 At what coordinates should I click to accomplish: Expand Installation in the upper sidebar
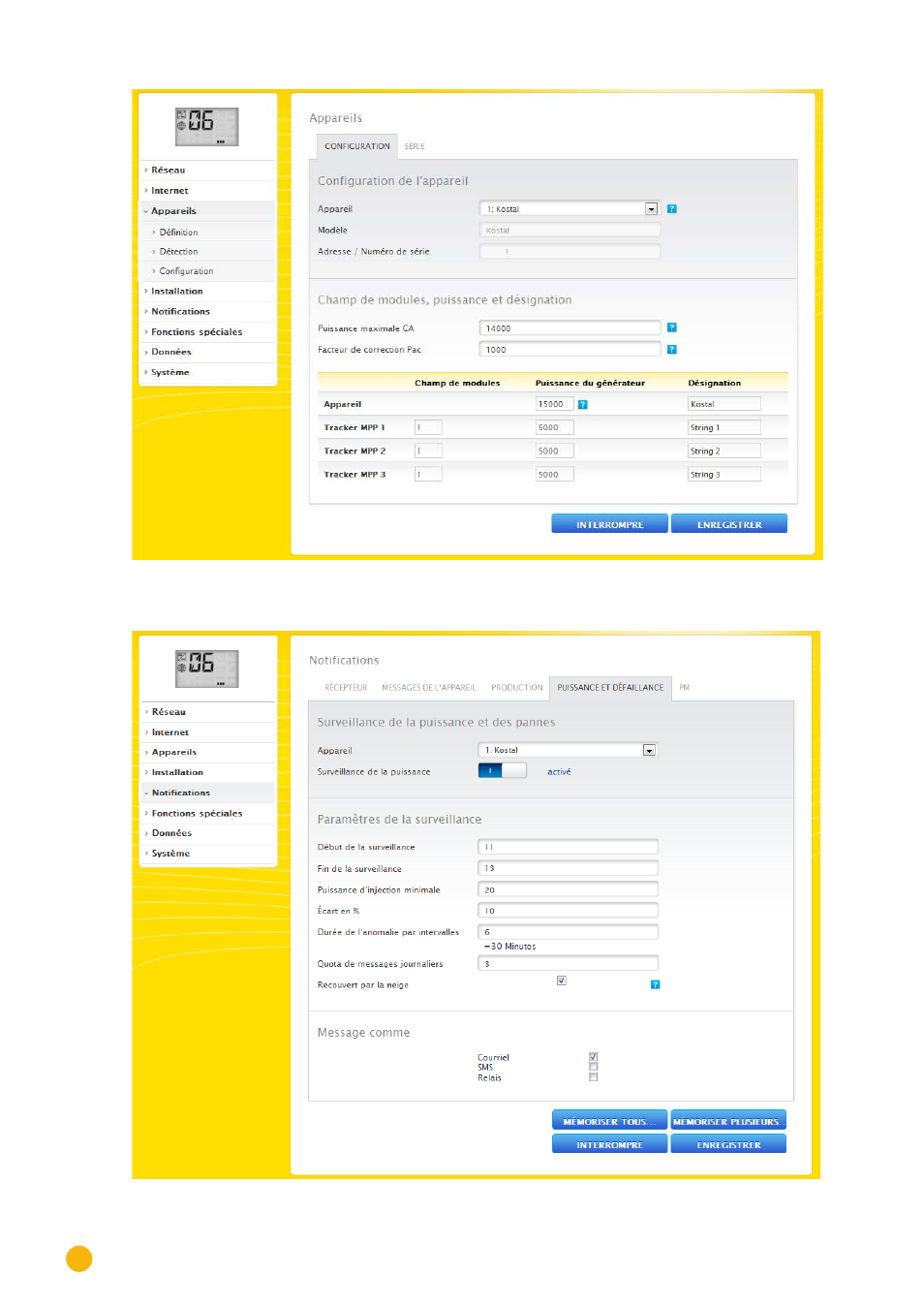(x=176, y=292)
